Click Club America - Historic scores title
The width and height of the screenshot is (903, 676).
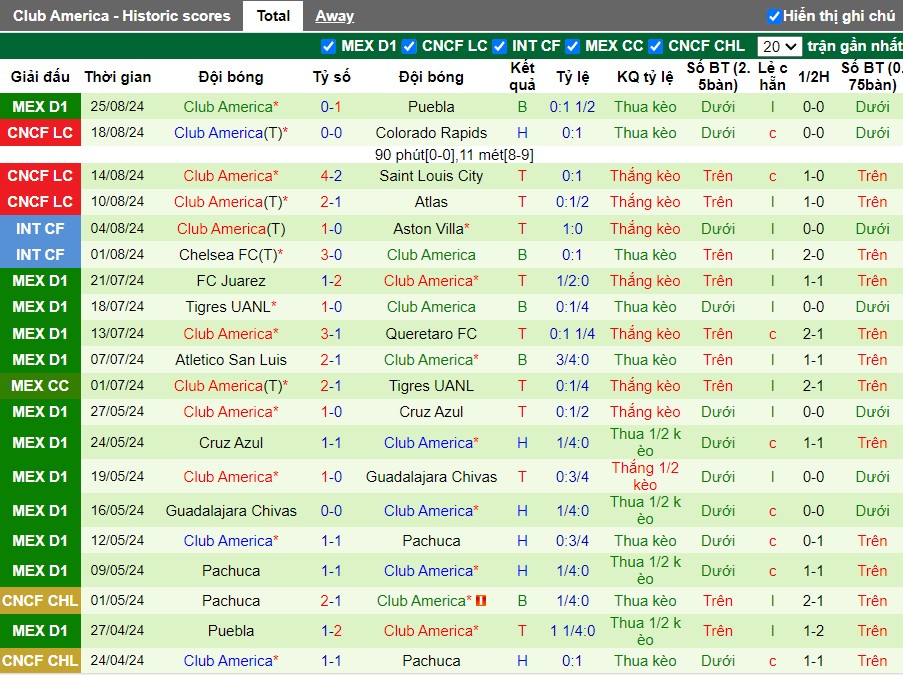coord(122,16)
